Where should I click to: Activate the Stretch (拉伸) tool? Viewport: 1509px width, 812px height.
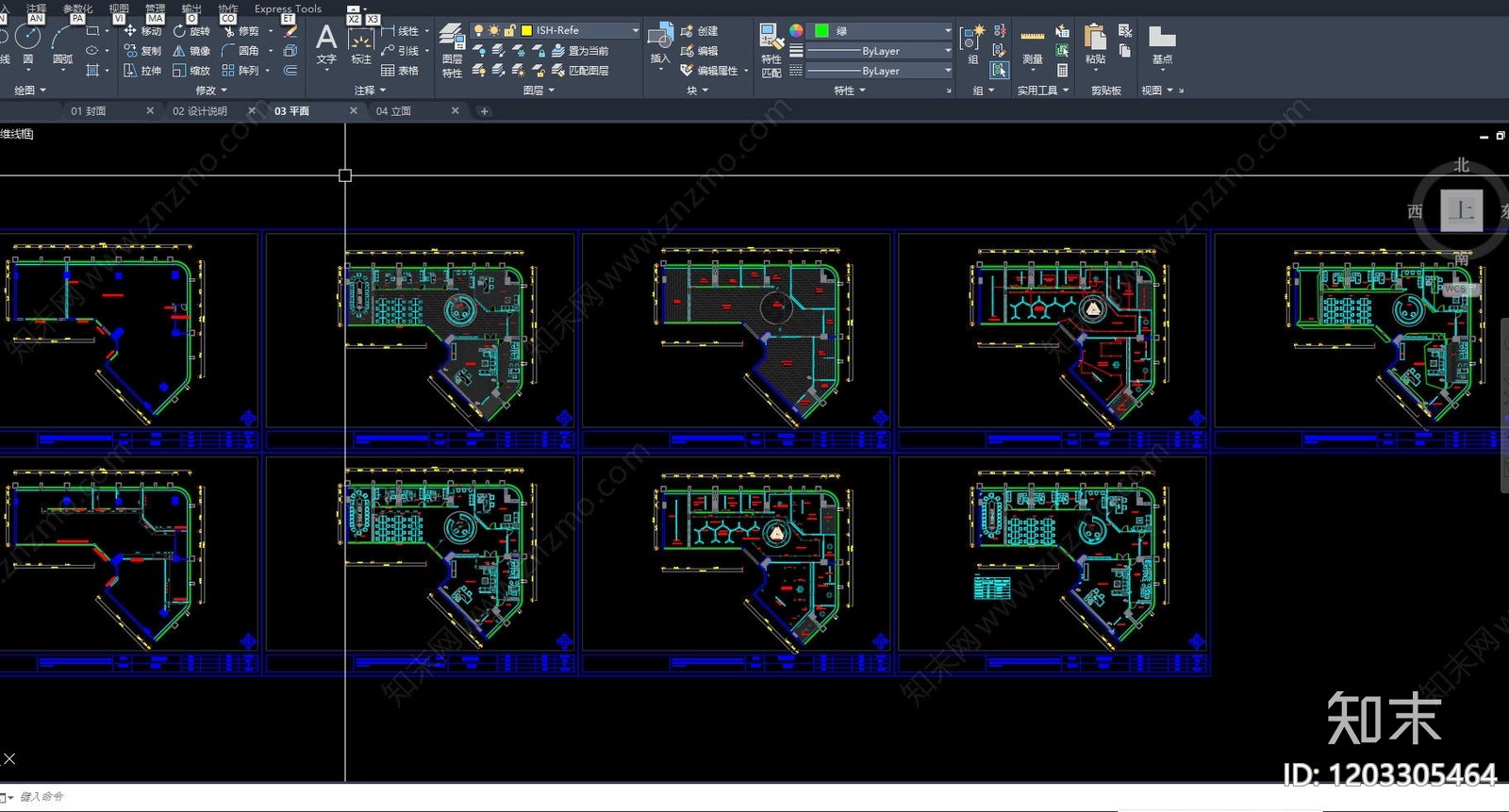tap(142, 71)
